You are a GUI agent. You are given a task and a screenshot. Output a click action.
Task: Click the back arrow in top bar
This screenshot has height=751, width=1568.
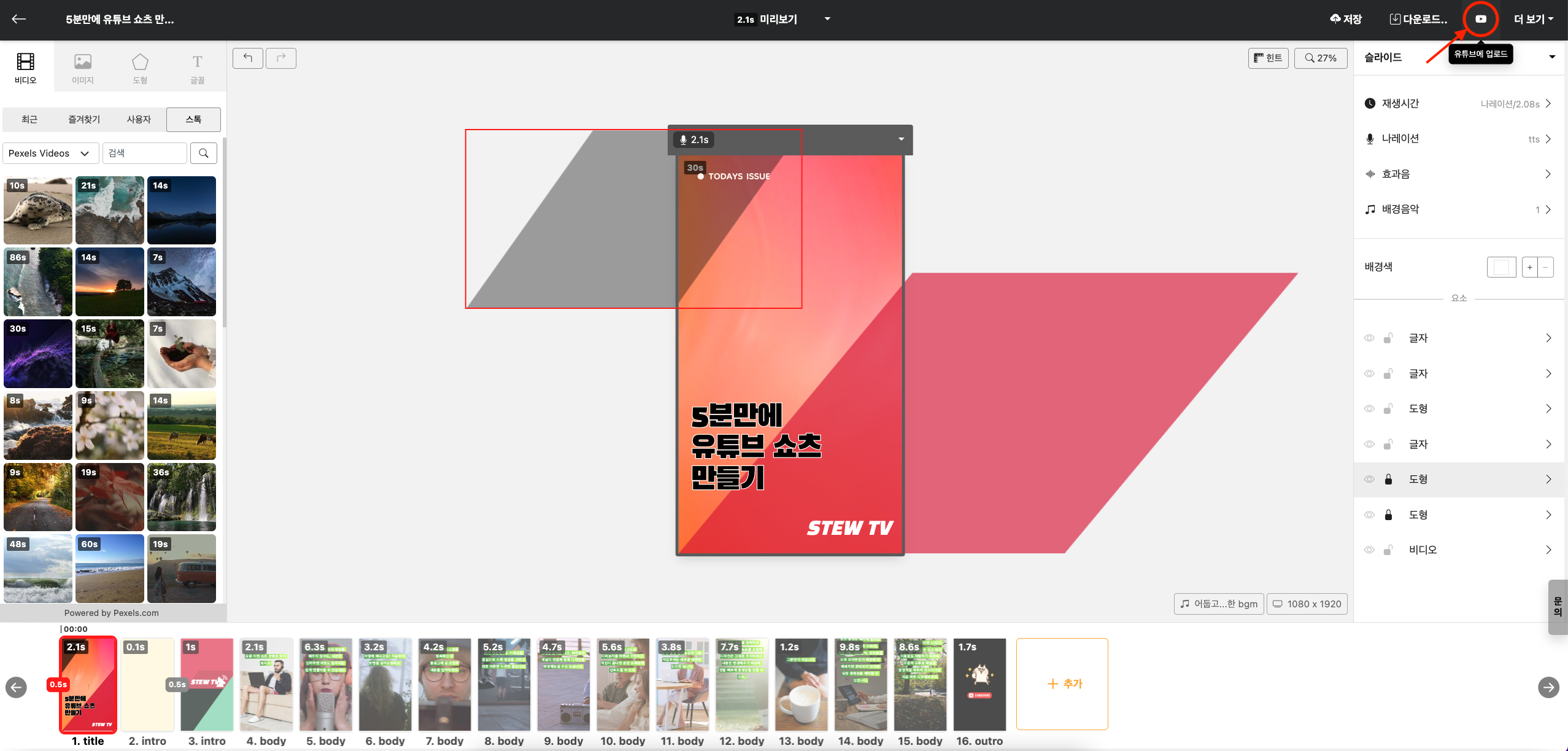[x=19, y=19]
